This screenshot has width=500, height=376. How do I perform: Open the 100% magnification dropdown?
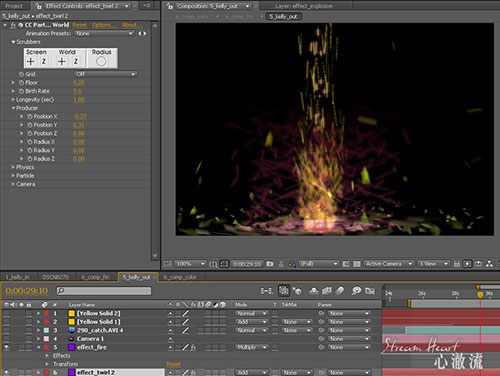pyautogui.click(x=190, y=264)
